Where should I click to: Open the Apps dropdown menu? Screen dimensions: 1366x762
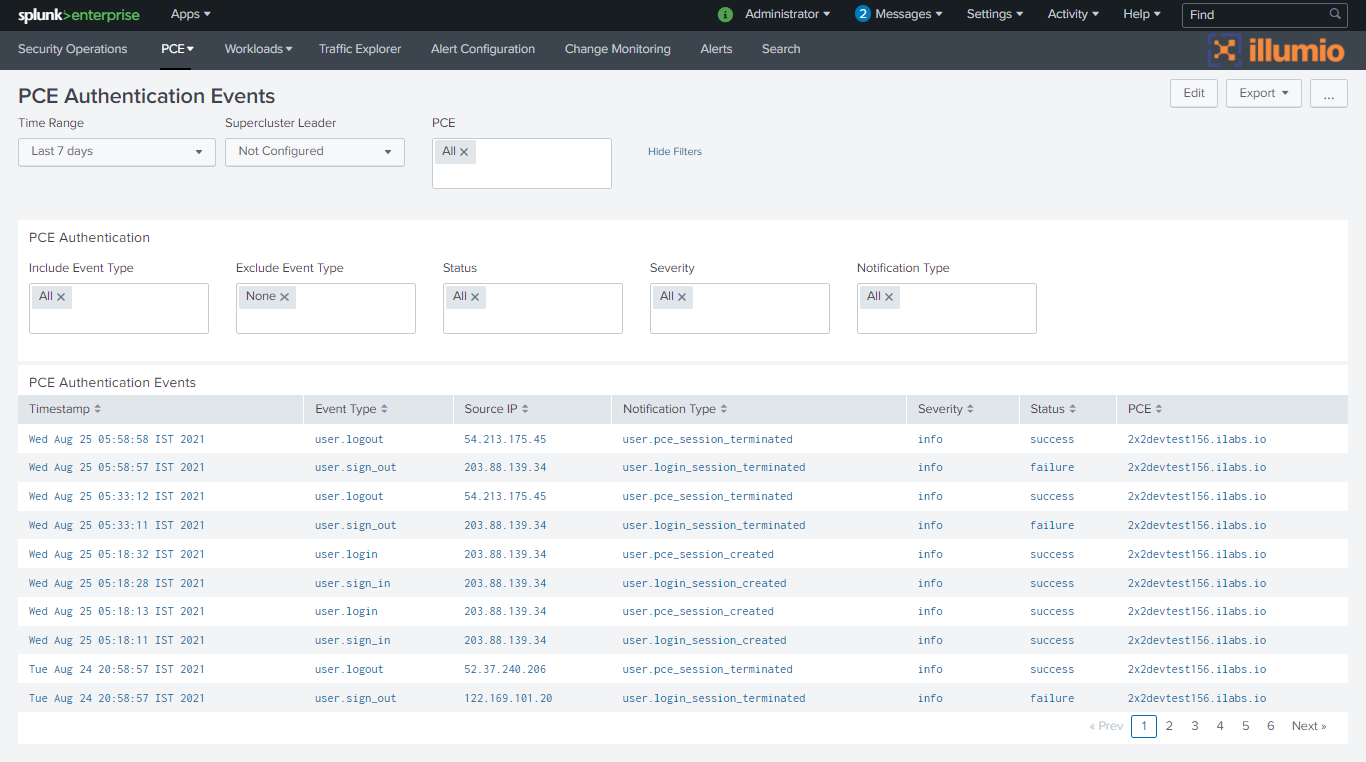coord(191,14)
